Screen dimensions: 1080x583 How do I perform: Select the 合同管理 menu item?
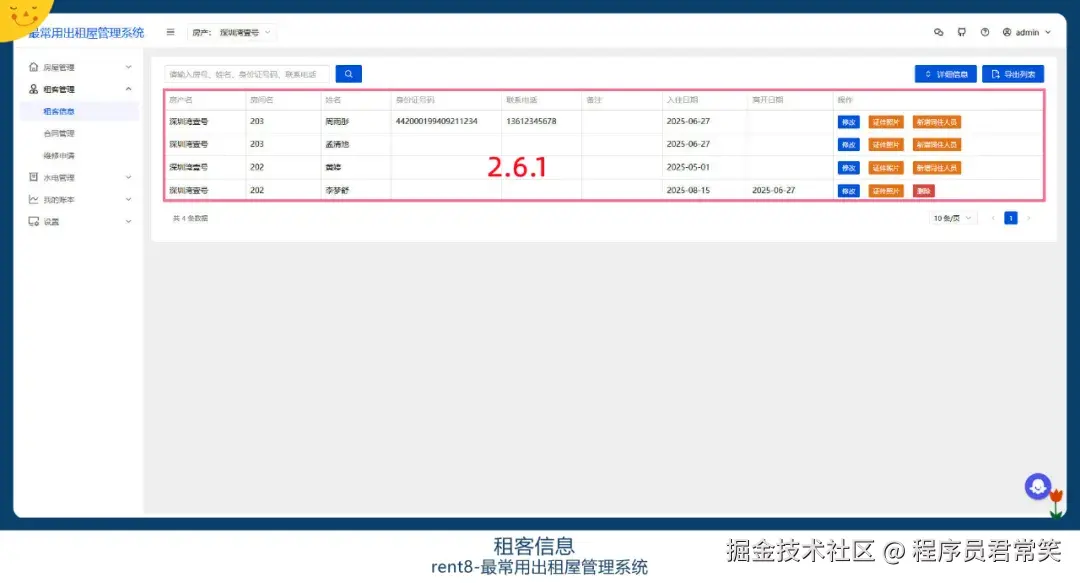point(60,132)
